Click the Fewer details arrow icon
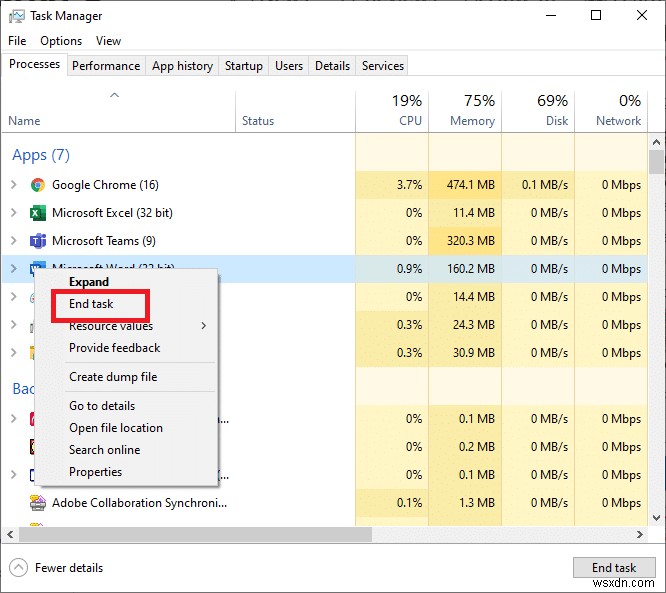 coord(18,568)
